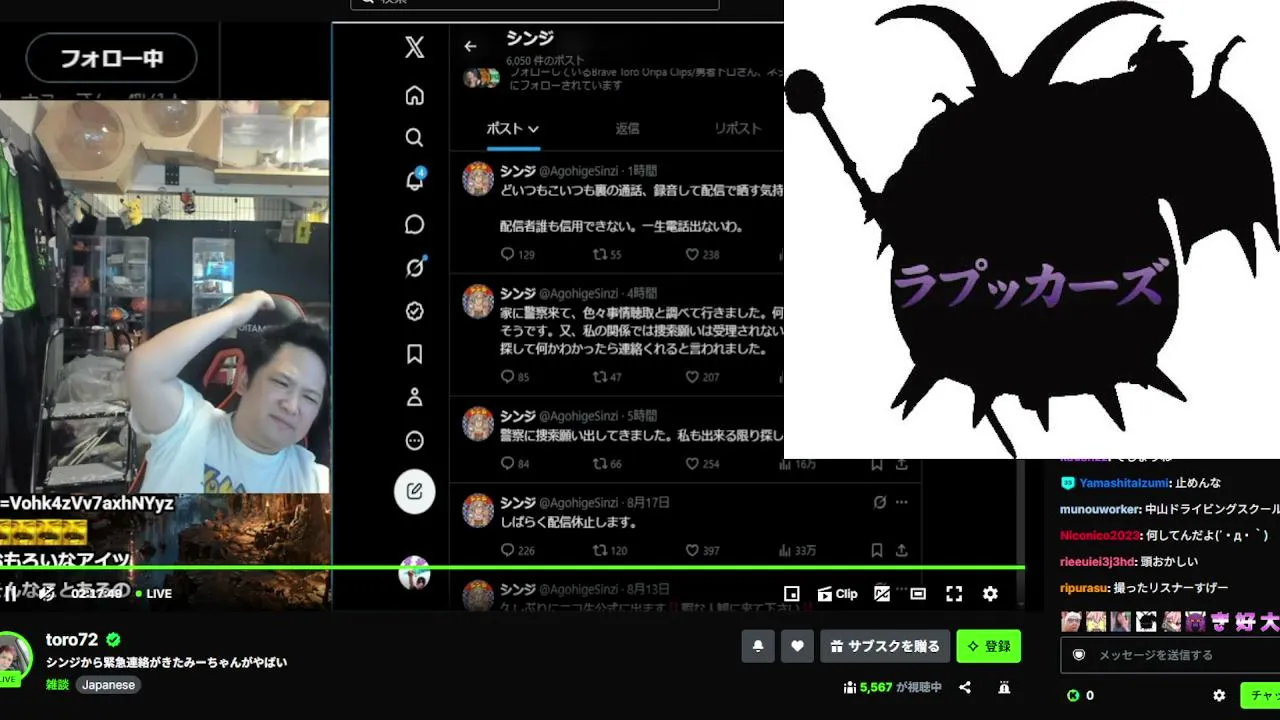Share the 5時間 post
The width and height of the screenshot is (1280, 720).
[901, 464]
